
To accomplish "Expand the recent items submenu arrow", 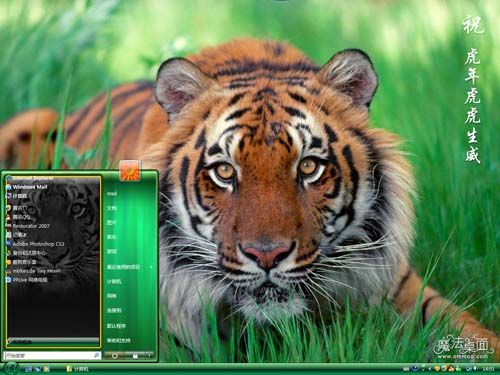I will (x=151, y=267).
